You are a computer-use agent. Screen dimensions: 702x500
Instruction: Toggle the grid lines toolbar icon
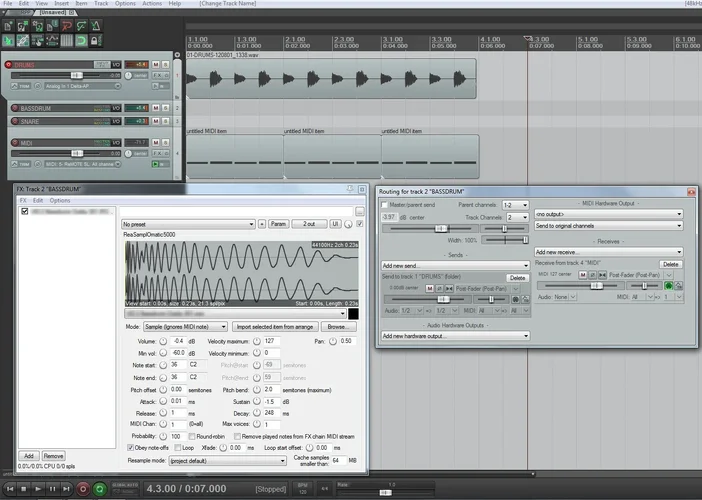point(66,41)
